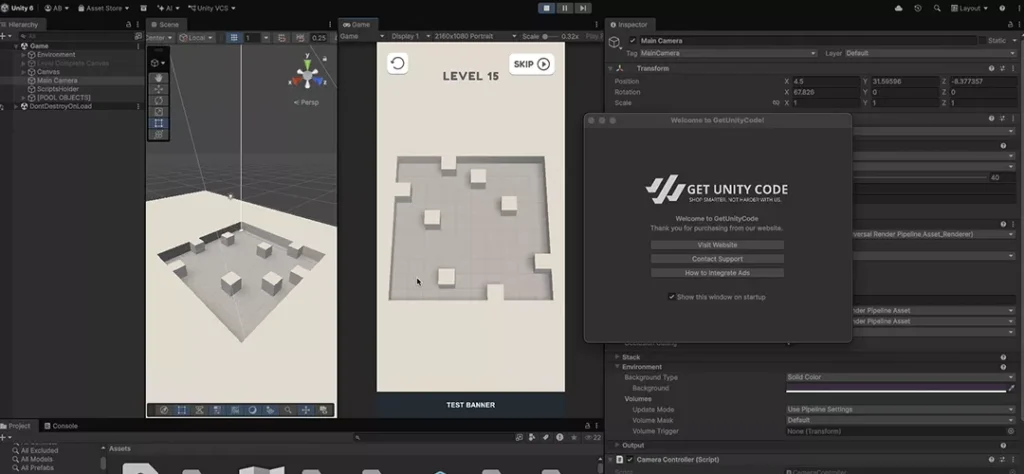Select the Rect tool in Scene toolbar
This screenshot has width=1024, height=474.
158,123
